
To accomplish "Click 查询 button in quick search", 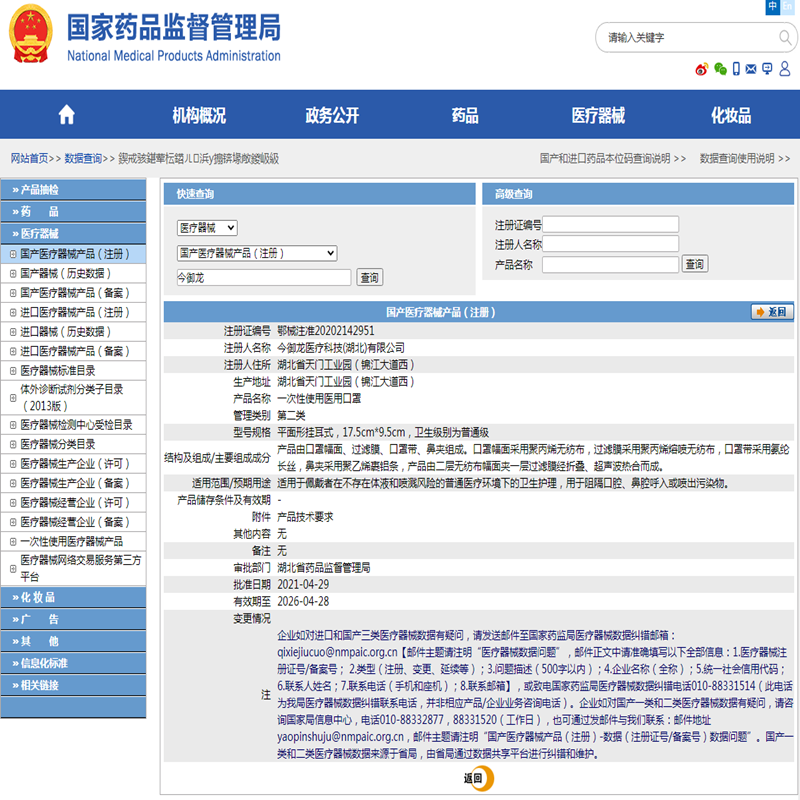I will click(x=369, y=278).
